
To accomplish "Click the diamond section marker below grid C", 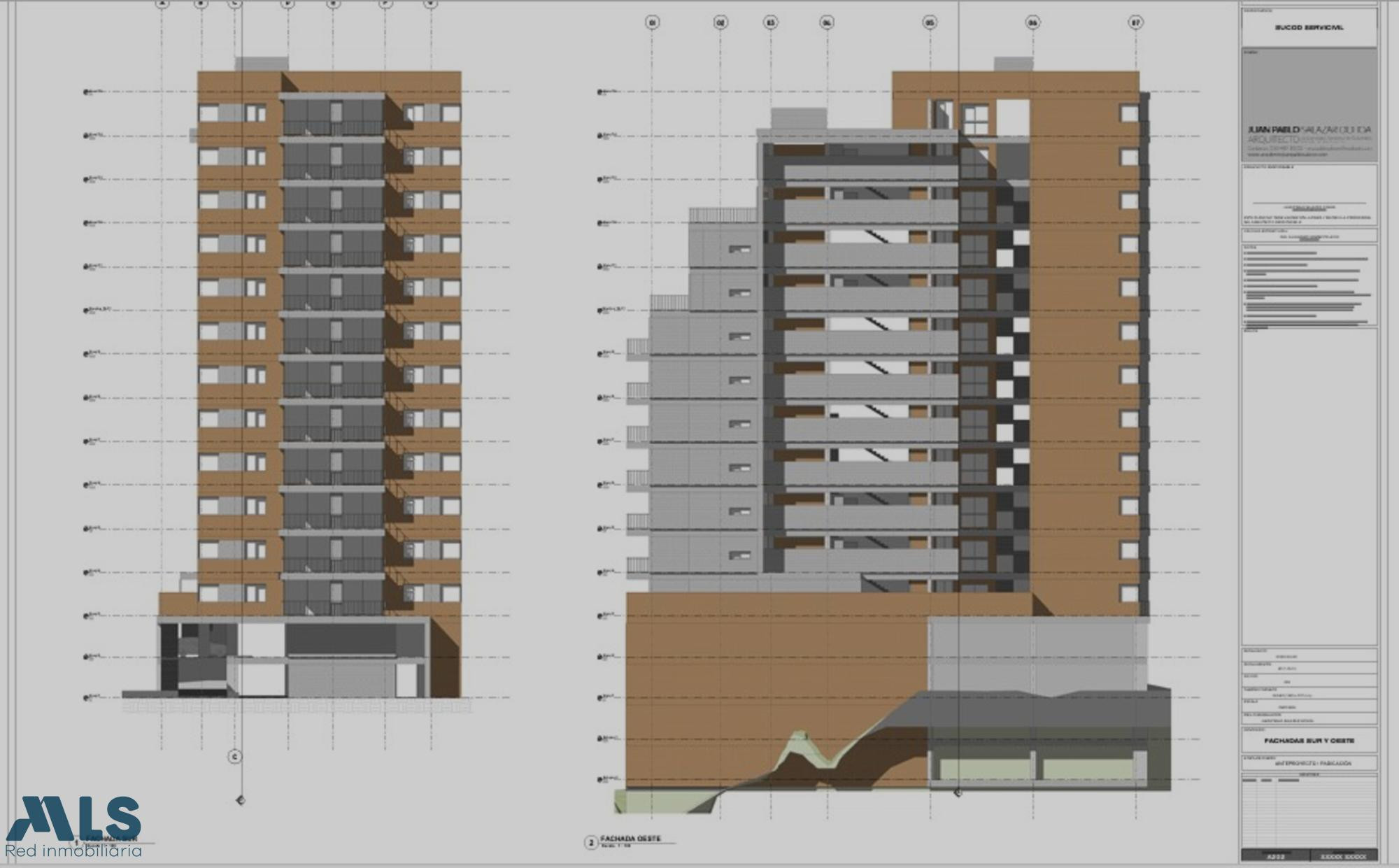I will 241,800.
